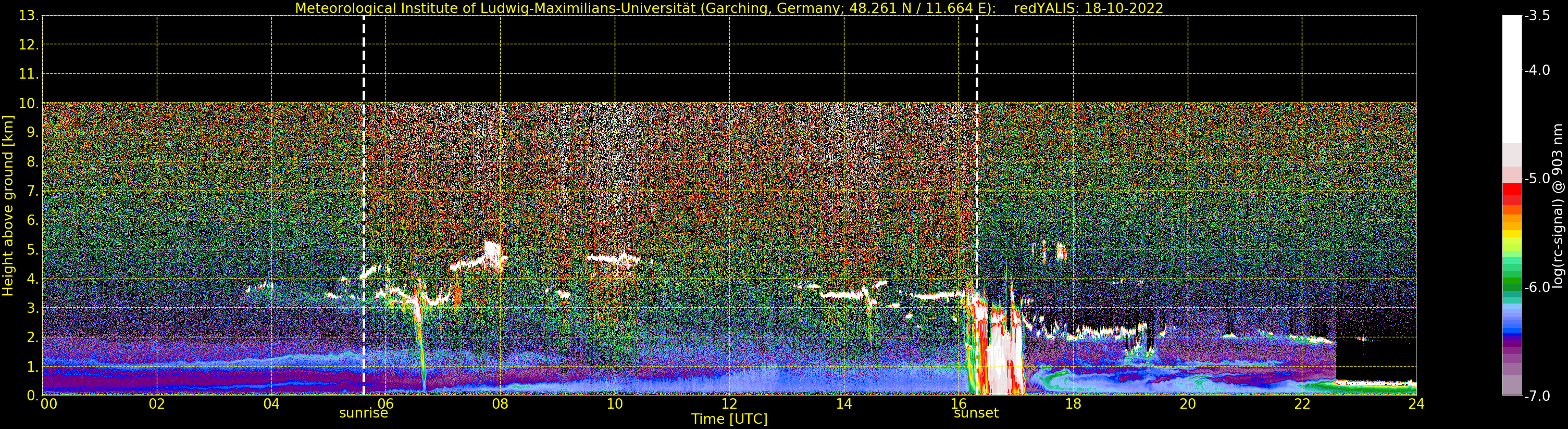The width and height of the screenshot is (1568, 429).
Task: Click the plot title mentioning Ludwig-Maximilians-Universität
Action: pos(729,8)
